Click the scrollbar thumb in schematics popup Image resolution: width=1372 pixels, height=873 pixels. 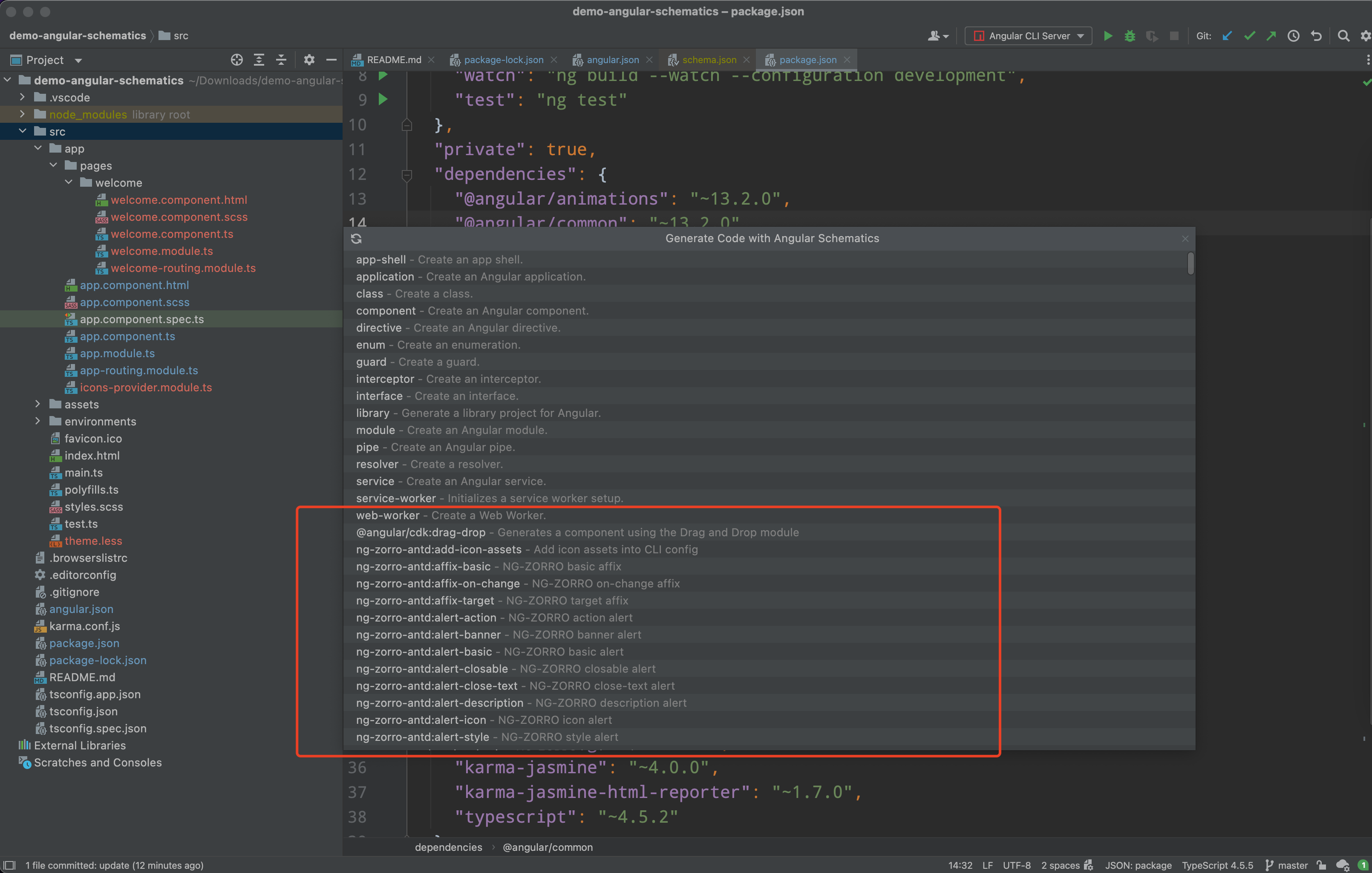[1190, 264]
